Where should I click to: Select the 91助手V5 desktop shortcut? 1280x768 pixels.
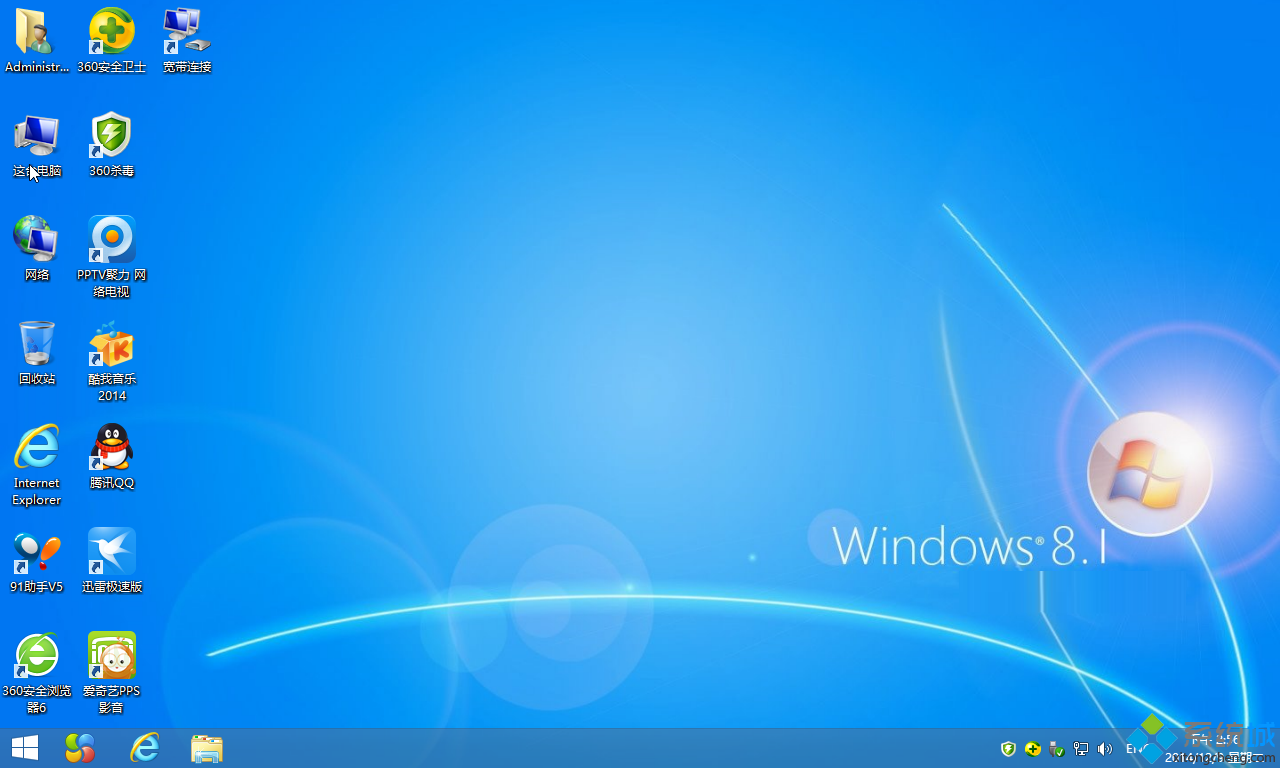pos(37,561)
